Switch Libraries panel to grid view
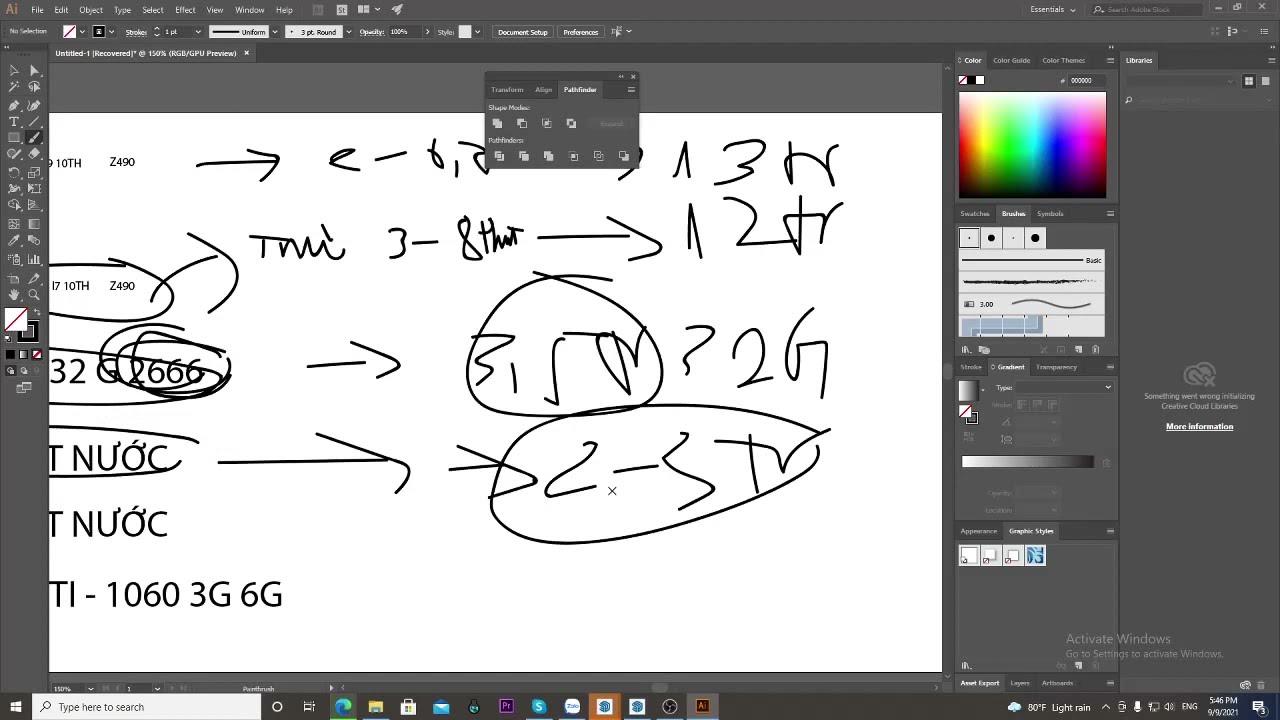The height and width of the screenshot is (720, 1280). [x=1248, y=81]
